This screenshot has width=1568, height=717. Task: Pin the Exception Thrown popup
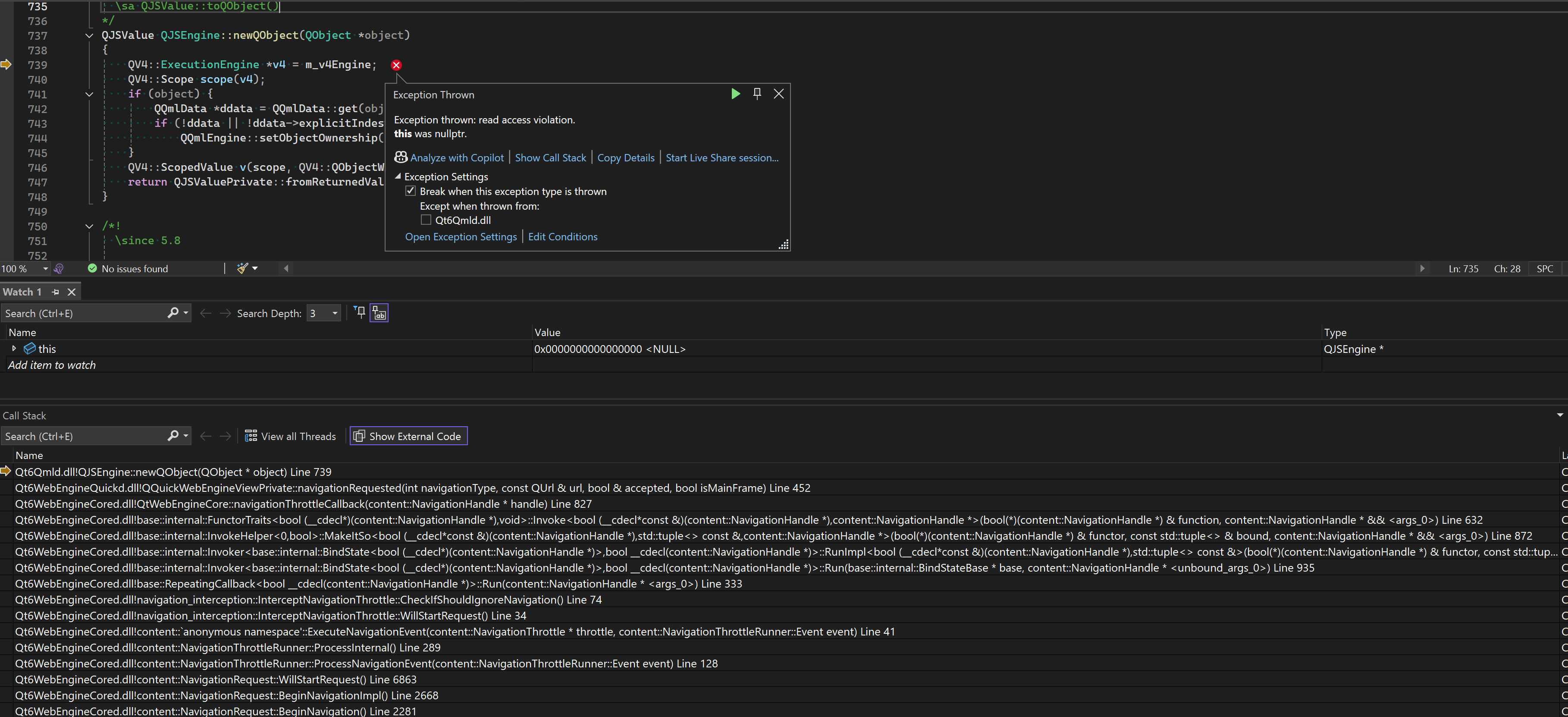point(757,94)
